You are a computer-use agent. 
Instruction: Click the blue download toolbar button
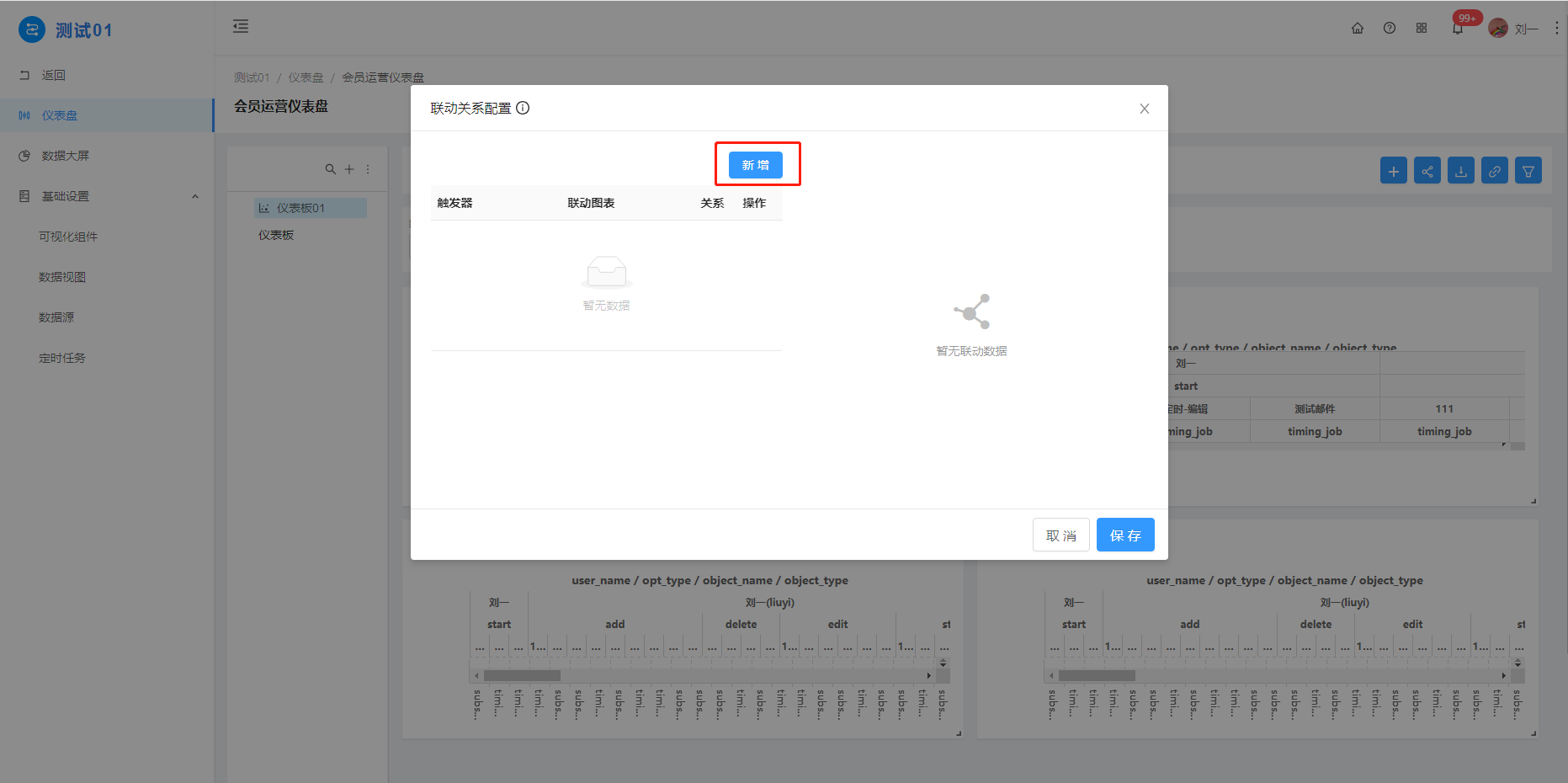coord(1461,171)
